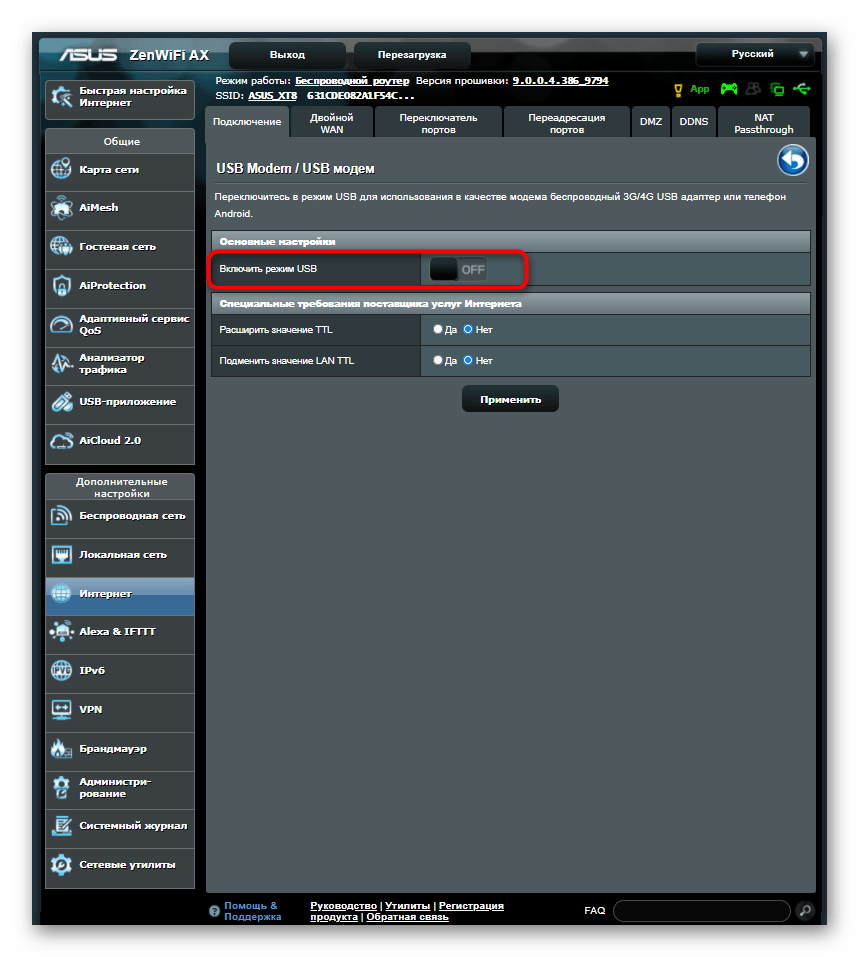
Task: Click the FAQ search magnifier icon
Action: click(x=804, y=911)
